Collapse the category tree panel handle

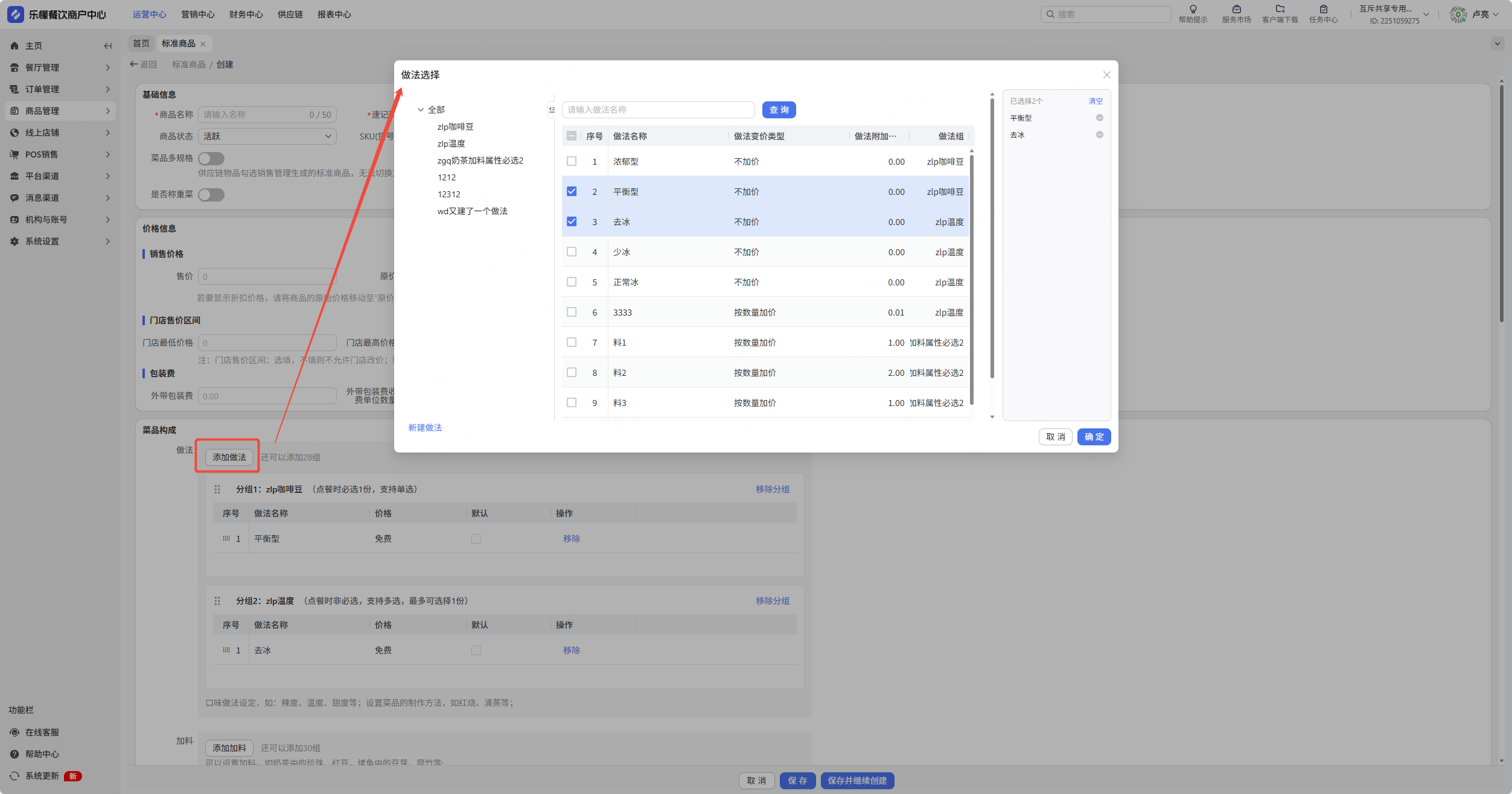click(552, 110)
